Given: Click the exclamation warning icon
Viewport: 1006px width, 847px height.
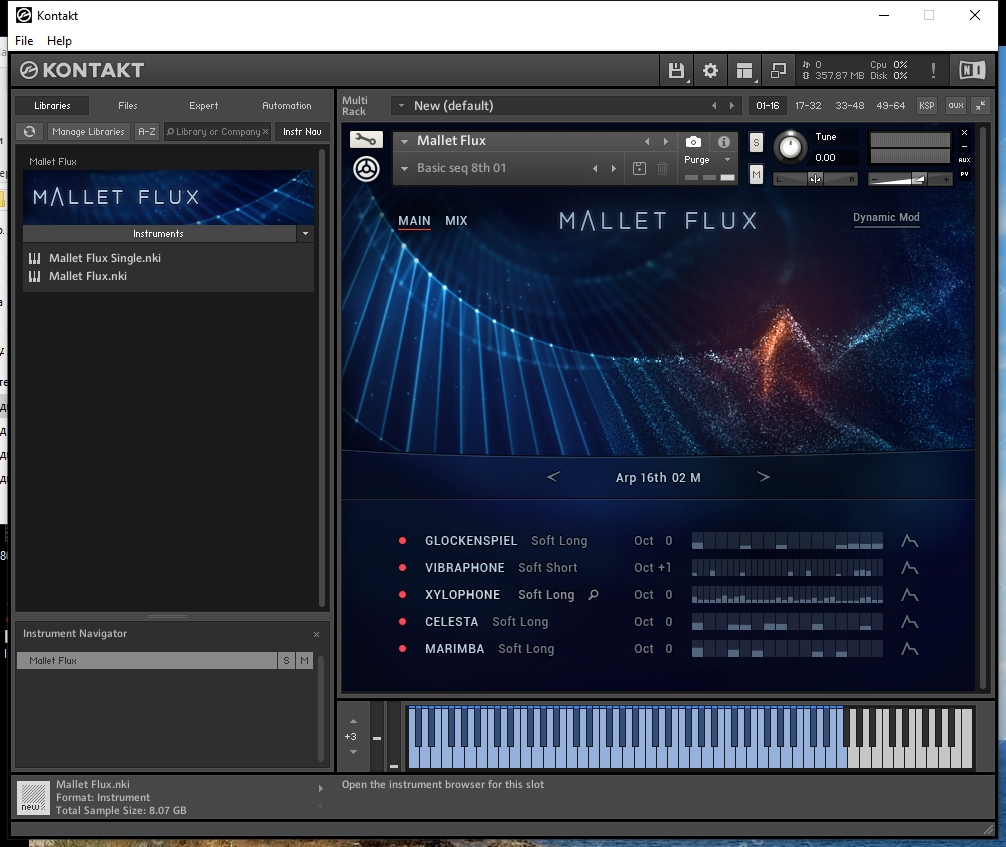Looking at the screenshot, I should 933,71.
